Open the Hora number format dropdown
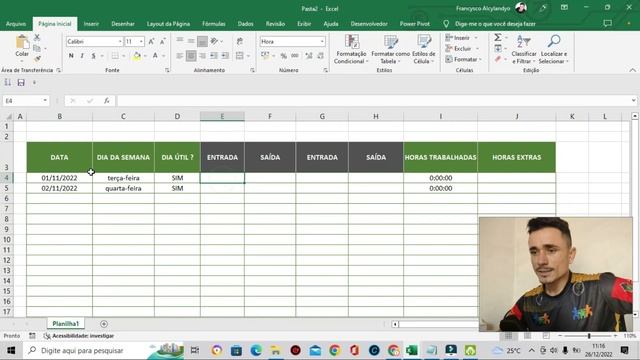 322,42
